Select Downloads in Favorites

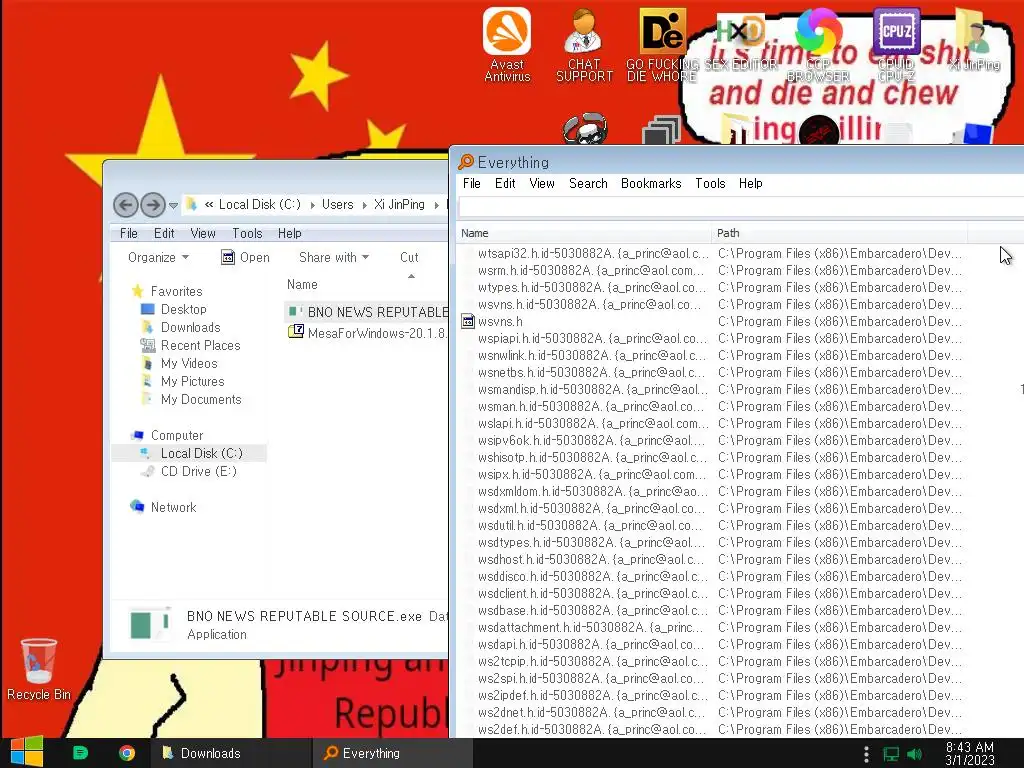[190, 327]
